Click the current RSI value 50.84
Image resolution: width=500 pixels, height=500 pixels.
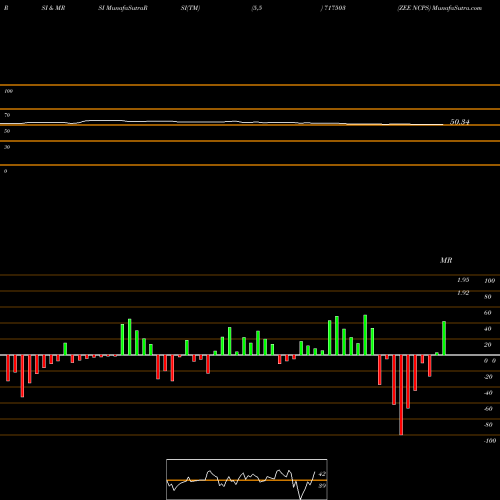point(460,122)
